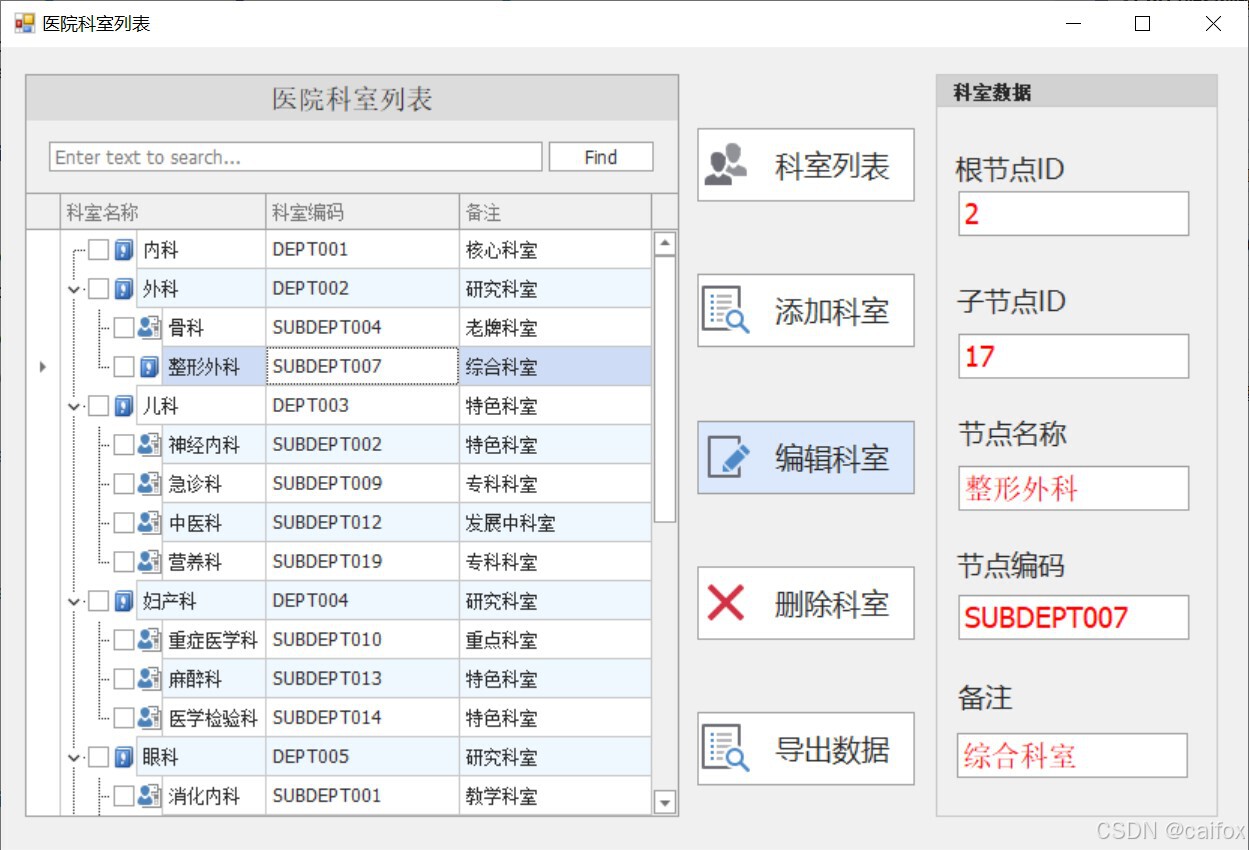Click the row indicator arrow beside 整形外科

tap(42, 367)
